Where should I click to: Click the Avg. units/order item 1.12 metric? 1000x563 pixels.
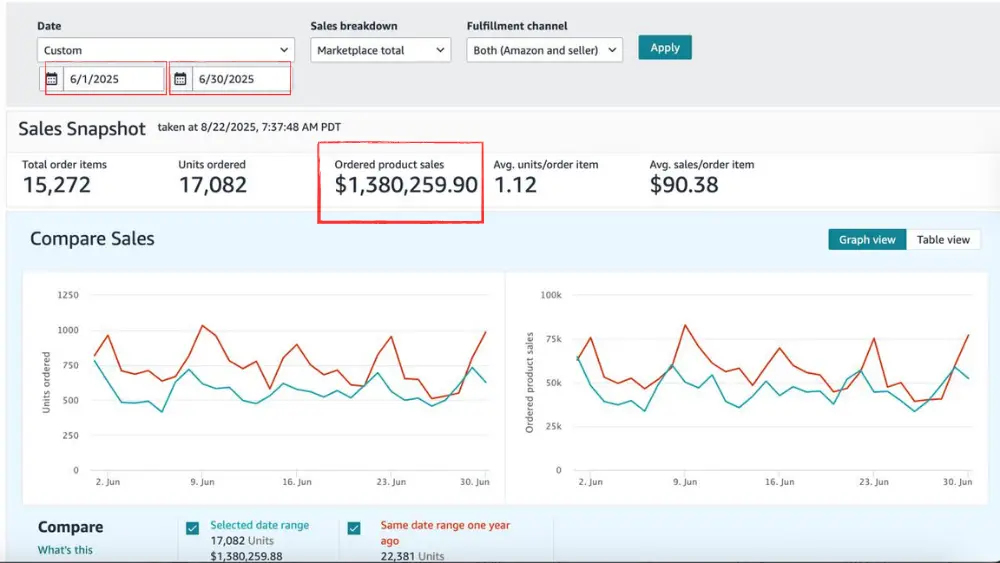515,185
